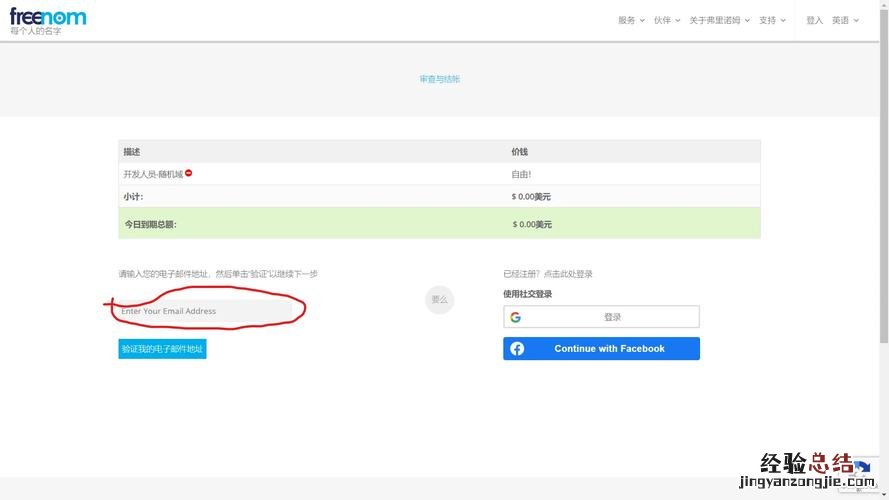Follow the 已经注册？点击此处登录 link
The width and height of the screenshot is (889, 500).
pyautogui.click(x=548, y=274)
